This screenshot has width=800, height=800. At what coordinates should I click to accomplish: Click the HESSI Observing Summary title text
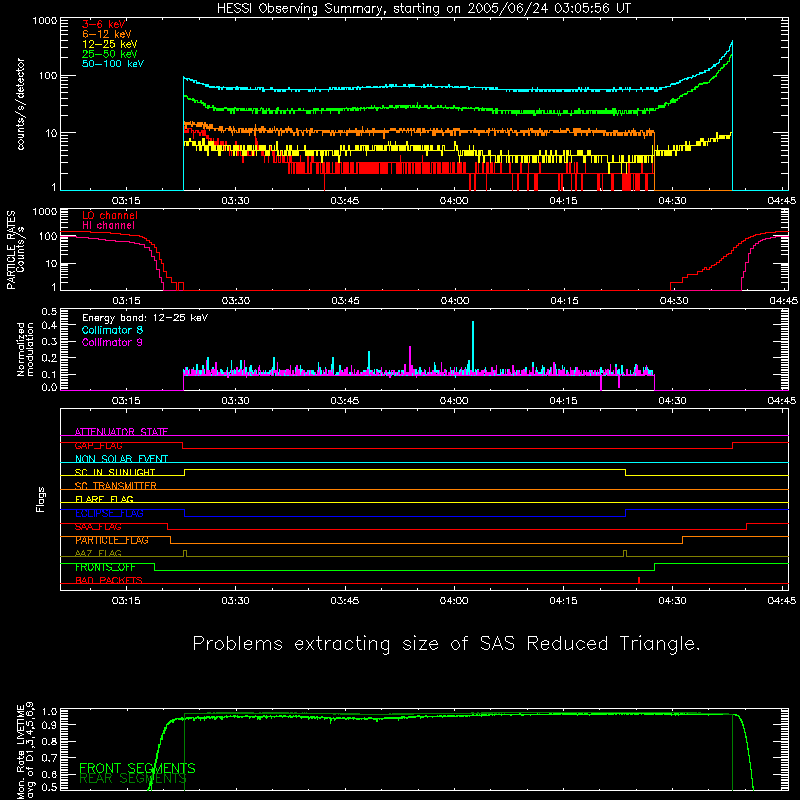423,9
